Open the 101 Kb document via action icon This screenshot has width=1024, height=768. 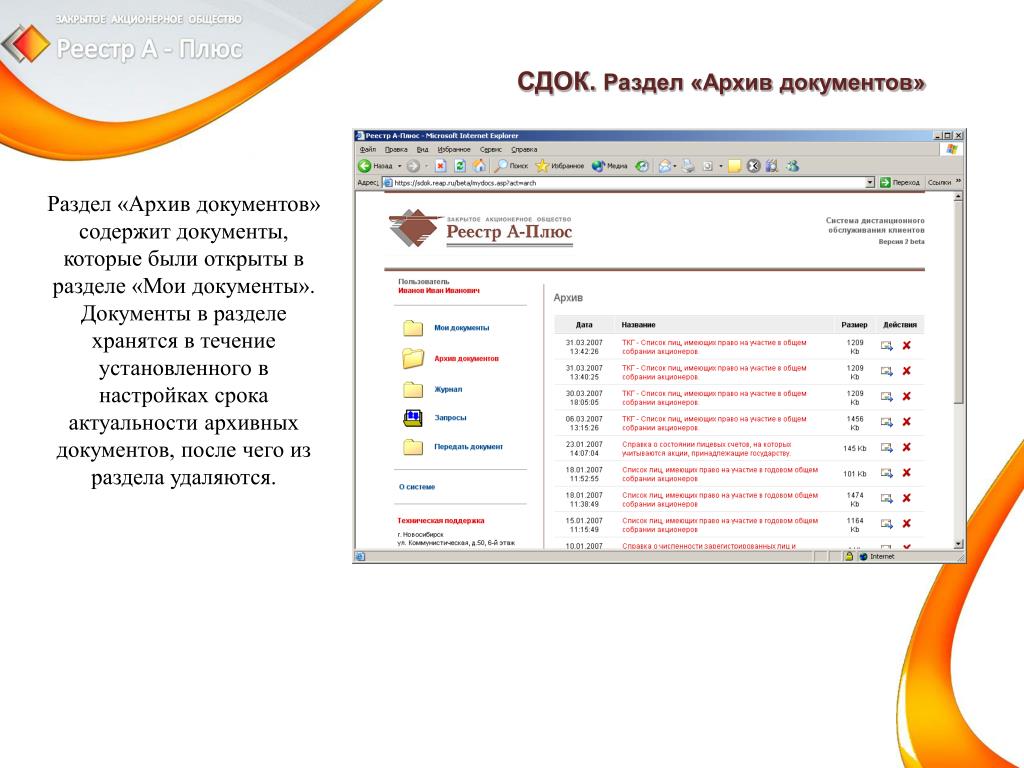click(886, 473)
